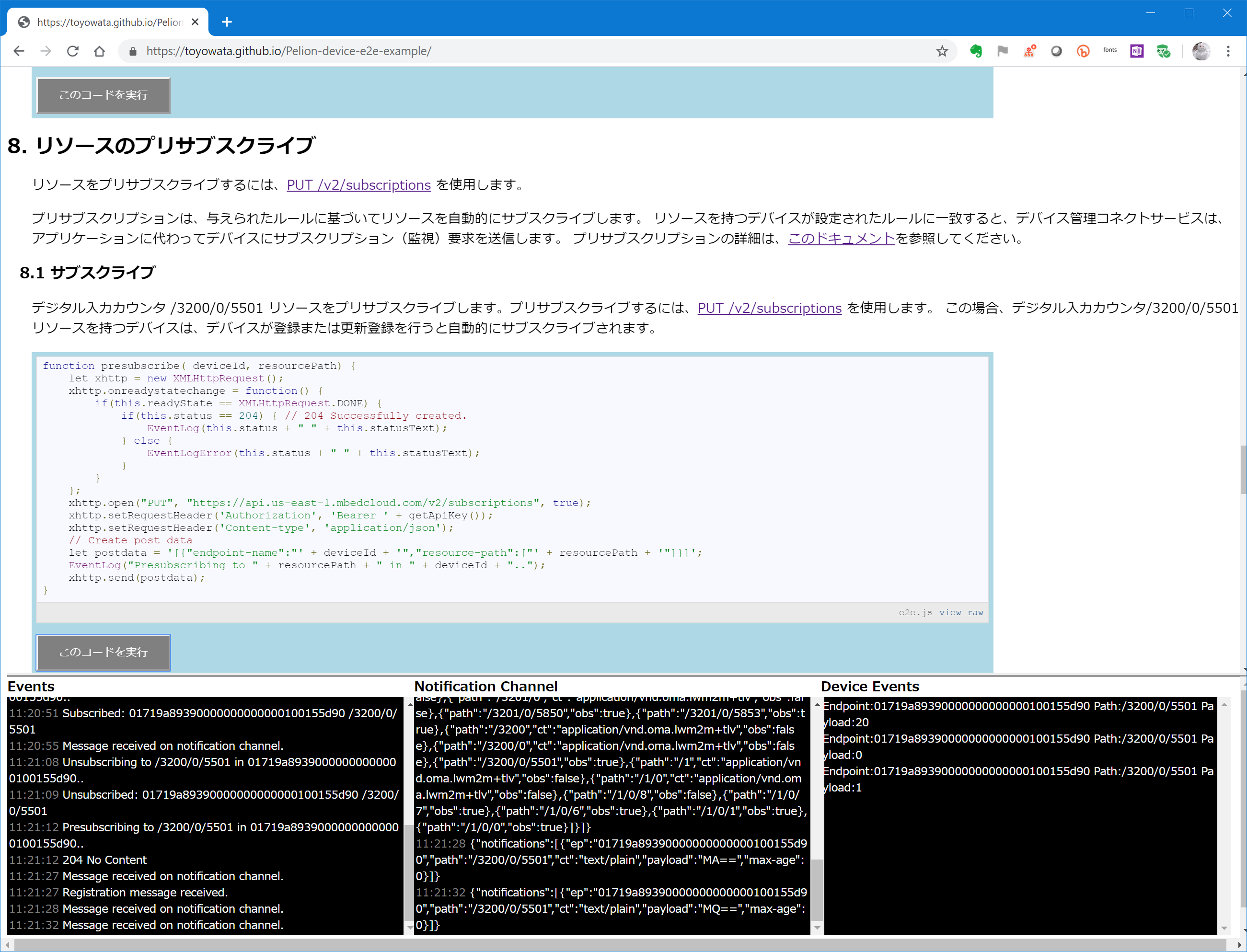Close the Pelion browser tab
Viewport: 1247px width, 952px height.
pos(195,22)
